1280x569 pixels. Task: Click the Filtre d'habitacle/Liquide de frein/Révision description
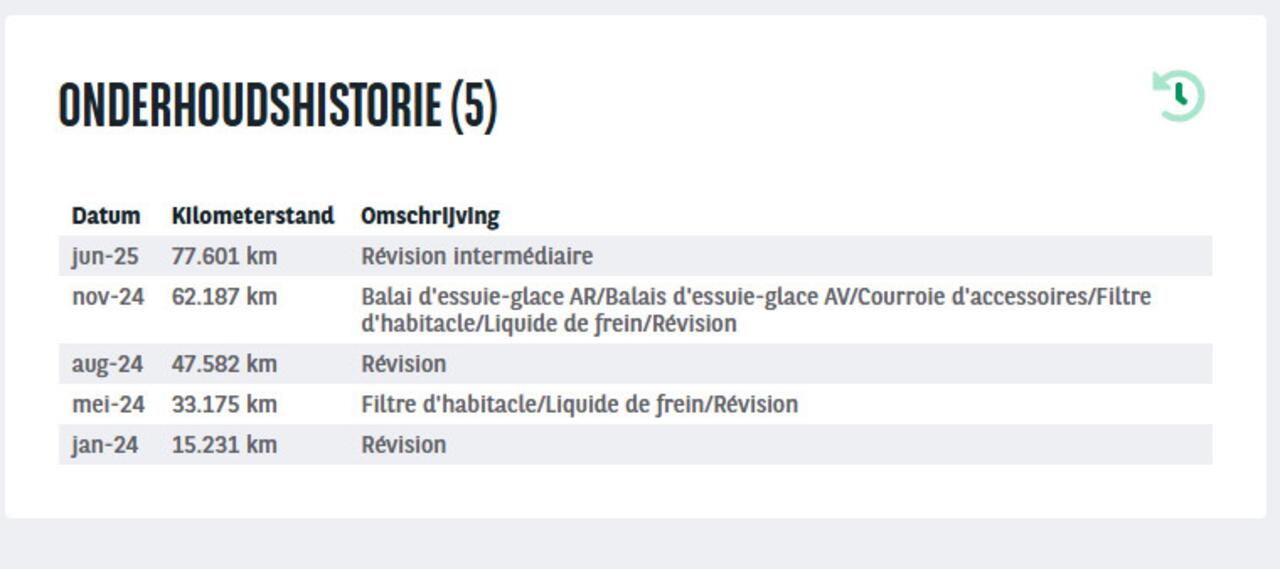point(579,405)
